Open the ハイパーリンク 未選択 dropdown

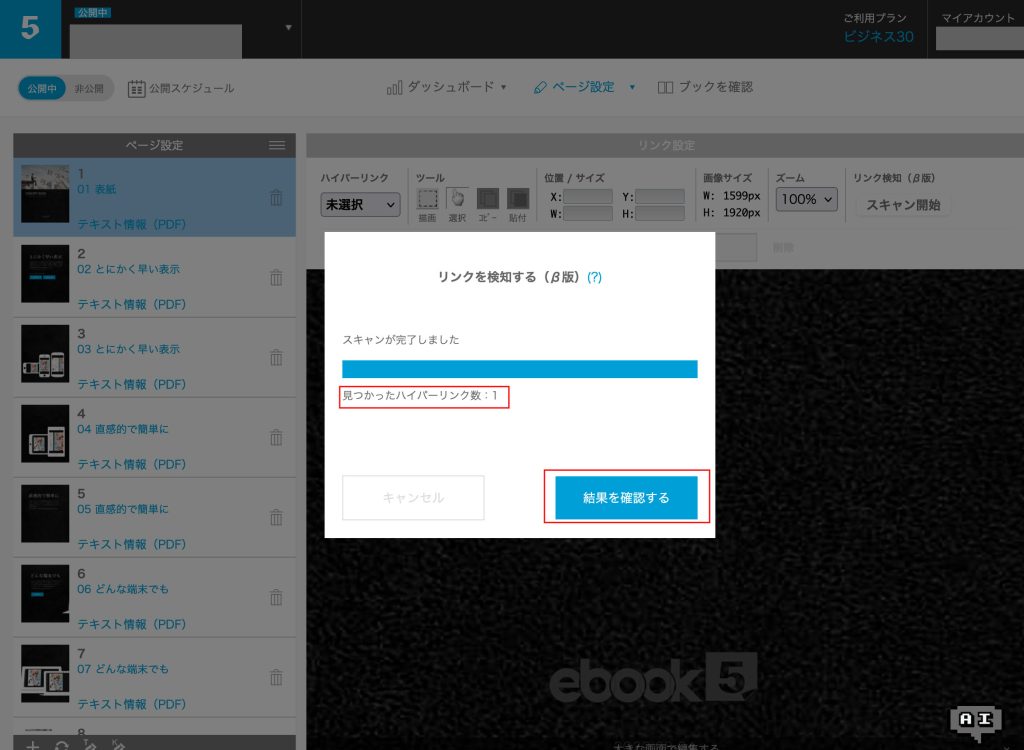[x=360, y=205]
